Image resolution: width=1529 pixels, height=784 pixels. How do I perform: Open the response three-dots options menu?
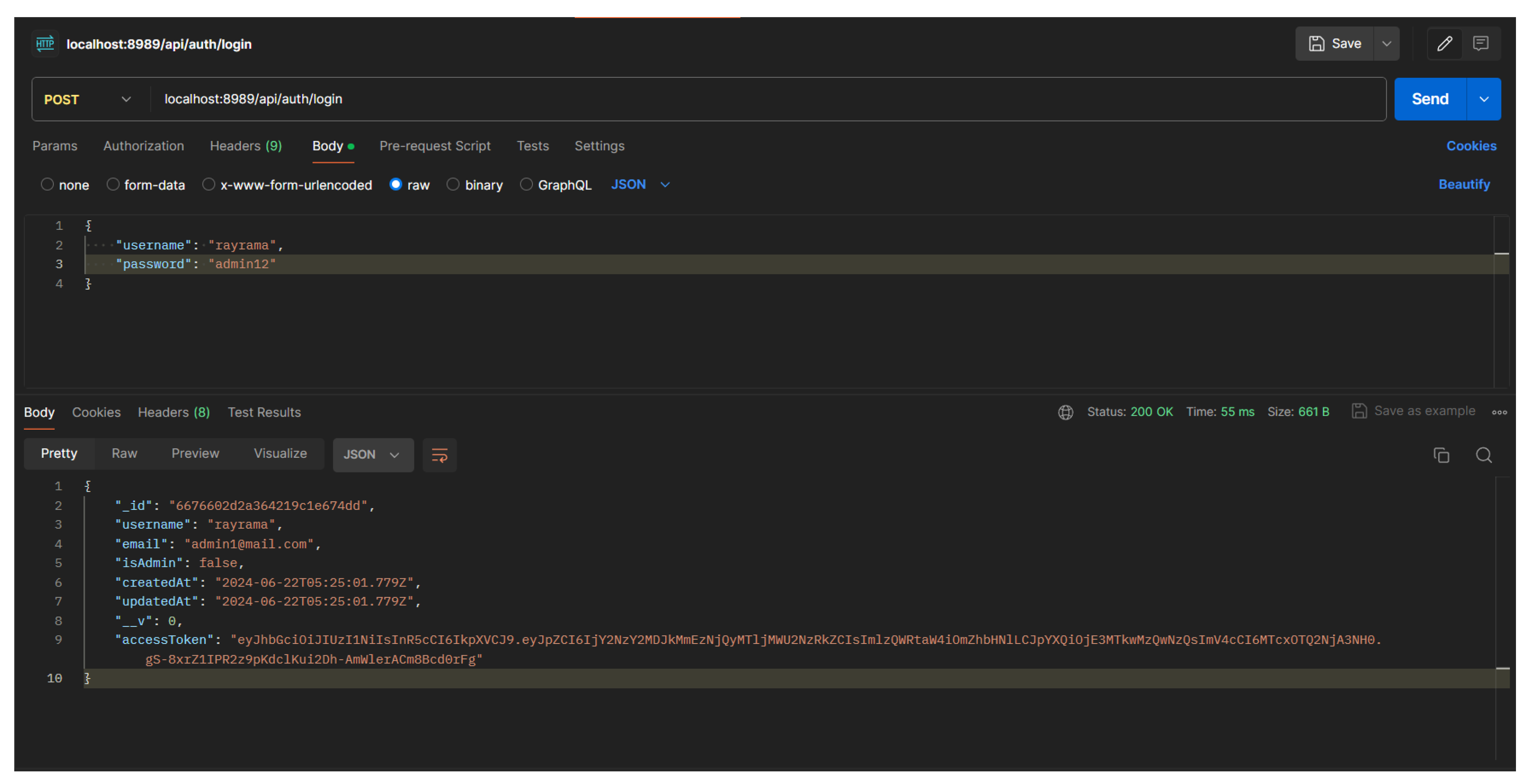(1499, 412)
